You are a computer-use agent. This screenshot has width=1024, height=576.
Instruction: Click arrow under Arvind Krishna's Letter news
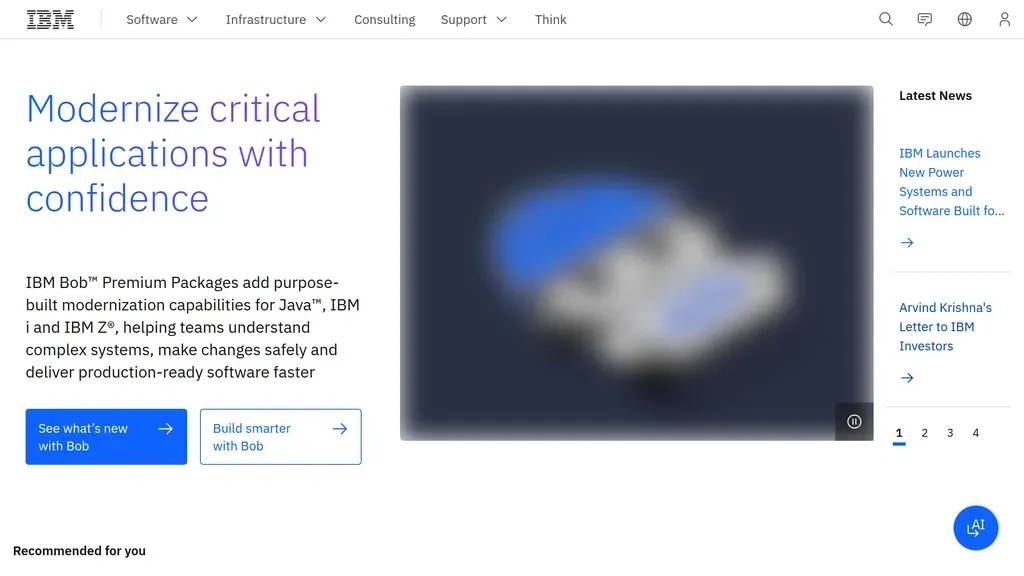907,378
